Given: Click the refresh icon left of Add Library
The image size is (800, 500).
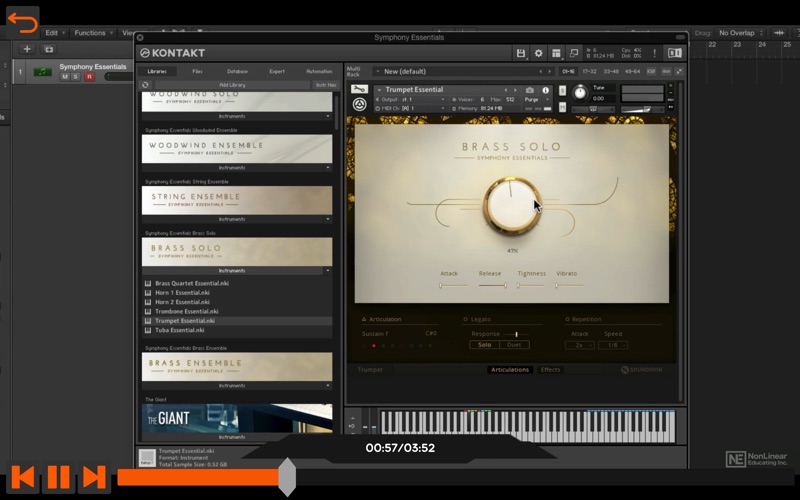Looking at the screenshot, I should (145, 85).
